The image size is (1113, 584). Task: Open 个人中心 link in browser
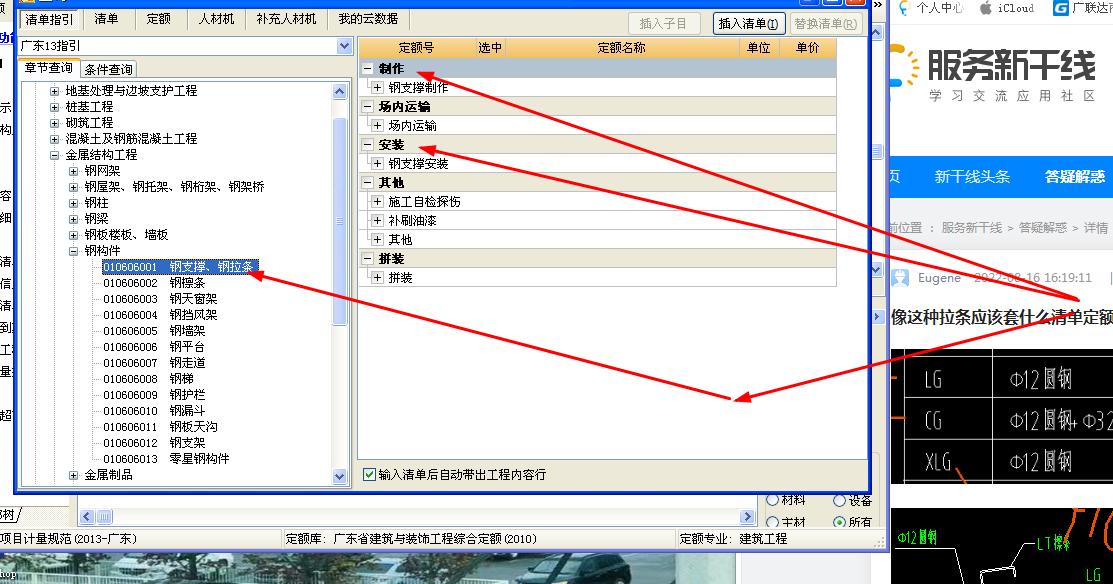[x=932, y=9]
